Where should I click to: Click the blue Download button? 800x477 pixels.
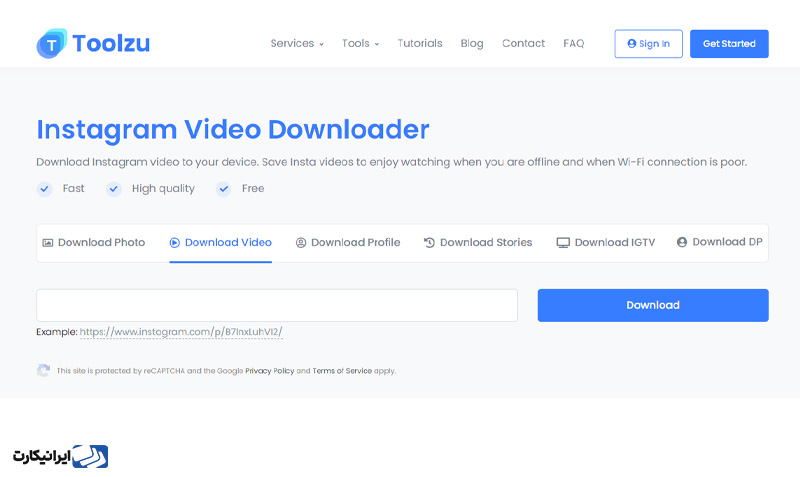coord(653,305)
